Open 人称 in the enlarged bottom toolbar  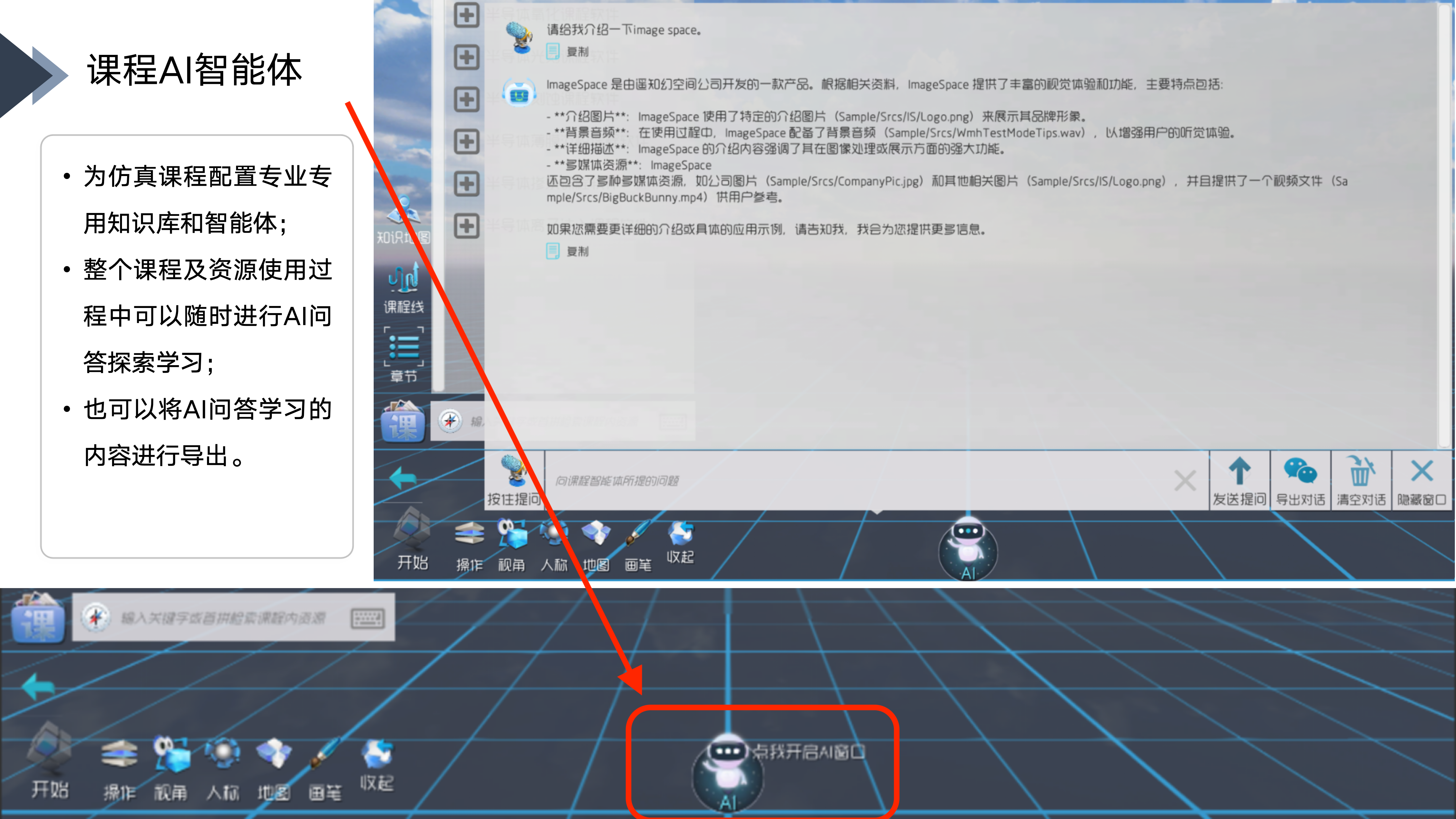(223, 769)
